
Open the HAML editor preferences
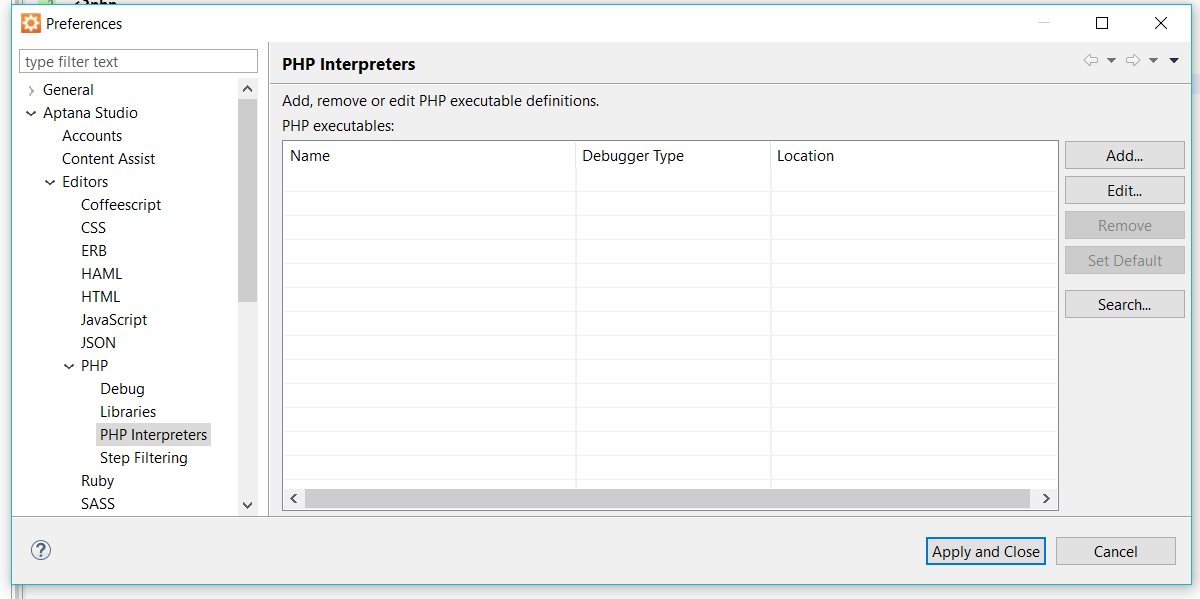point(101,274)
